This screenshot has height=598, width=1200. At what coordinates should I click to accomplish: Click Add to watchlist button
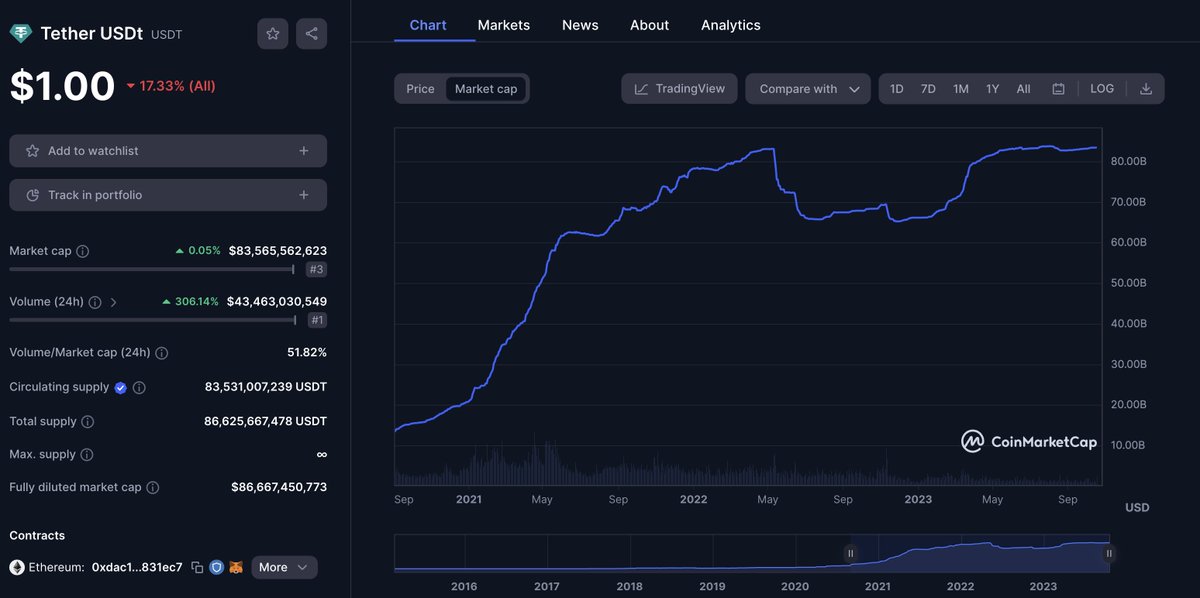click(x=168, y=151)
